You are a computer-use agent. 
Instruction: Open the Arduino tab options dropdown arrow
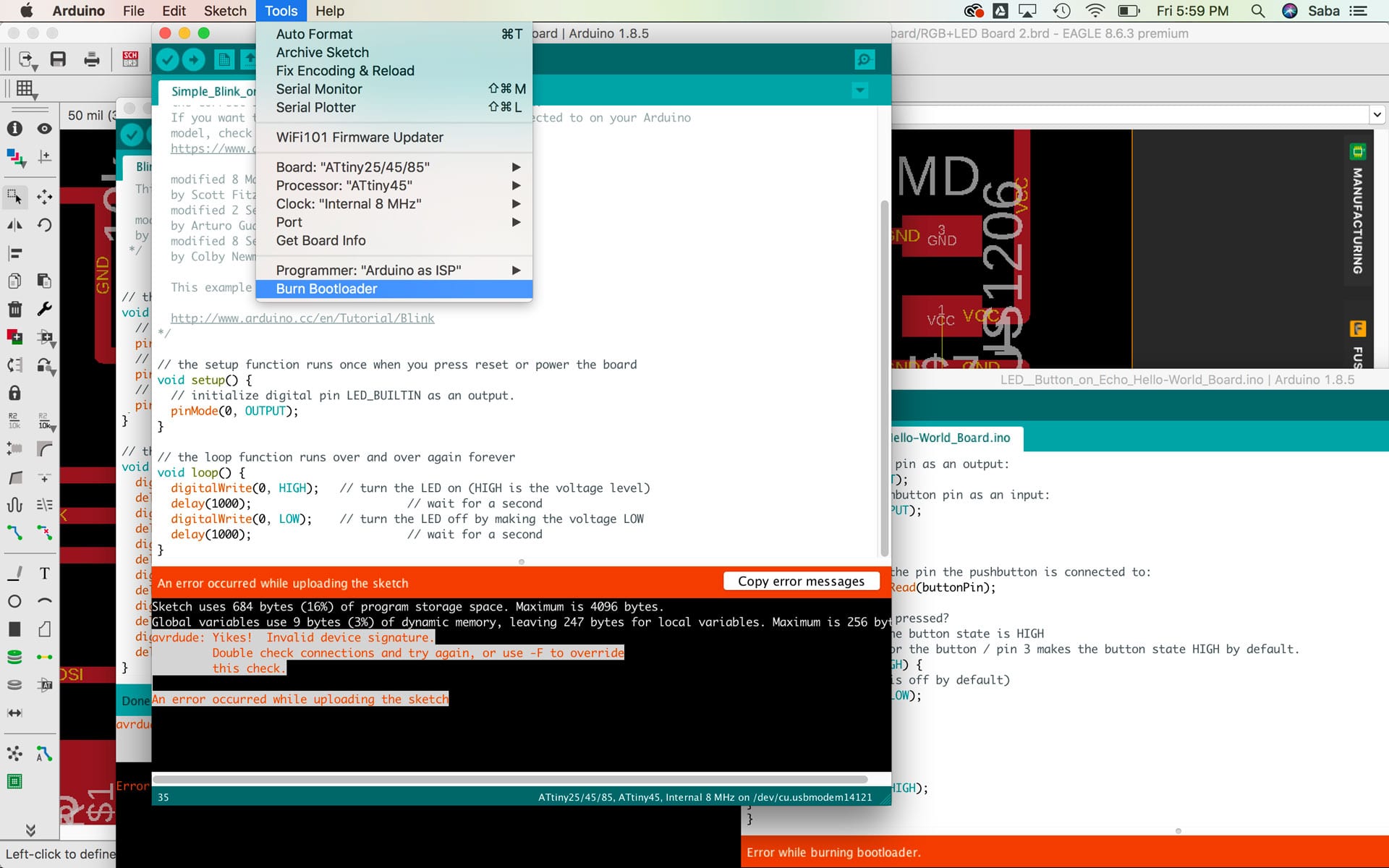[860, 90]
